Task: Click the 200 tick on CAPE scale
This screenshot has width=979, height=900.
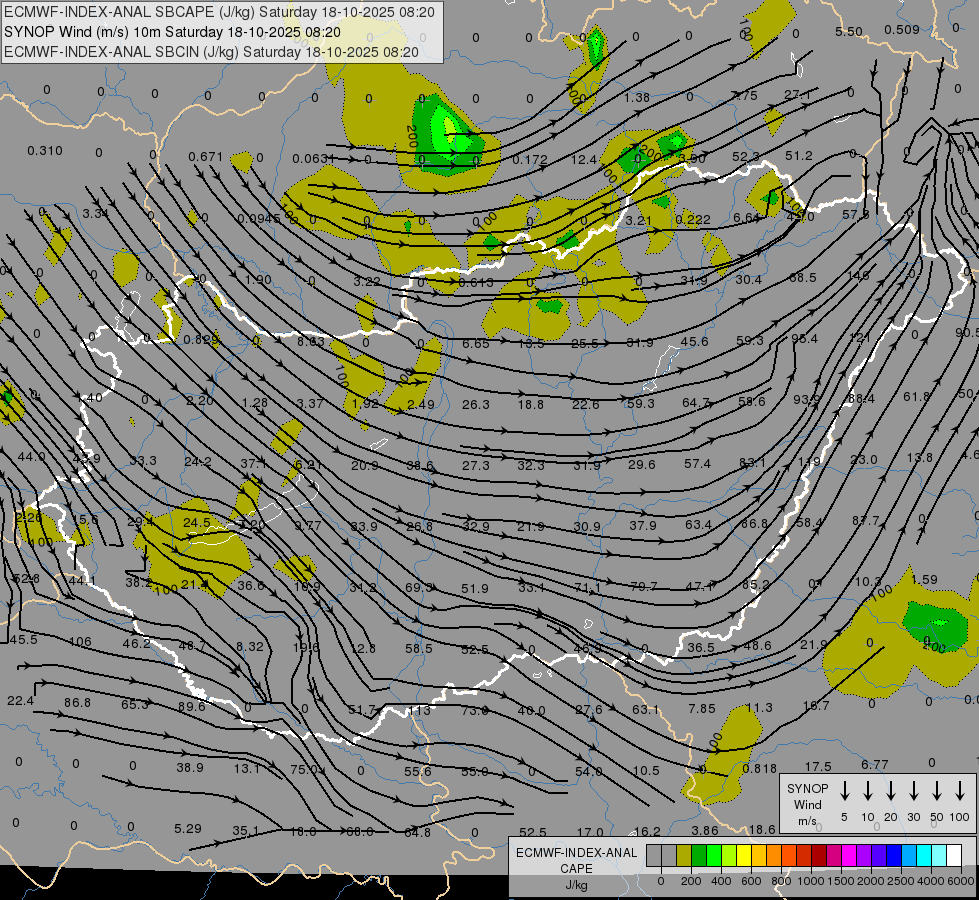Action: click(x=691, y=881)
